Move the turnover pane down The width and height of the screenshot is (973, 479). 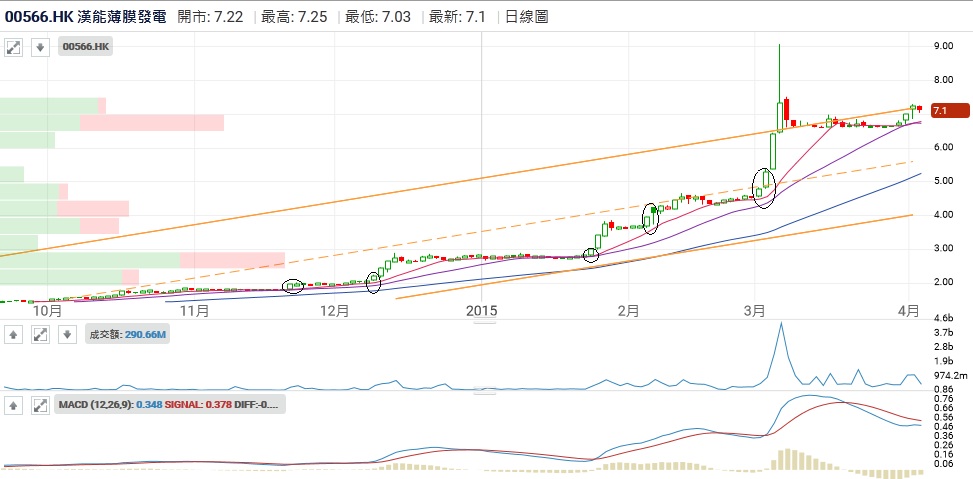coord(65,335)
